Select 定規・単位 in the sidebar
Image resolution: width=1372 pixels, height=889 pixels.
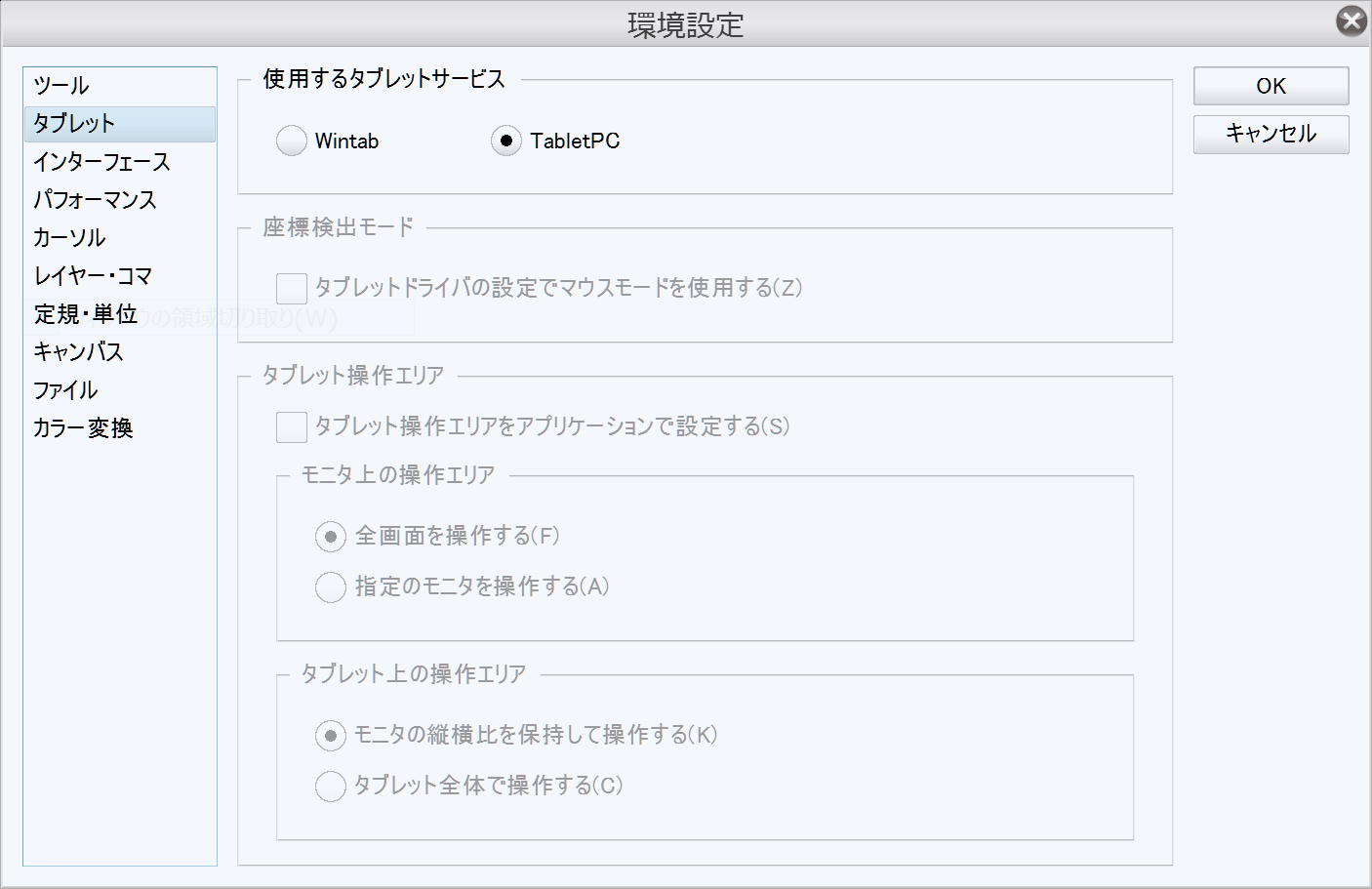86,314
